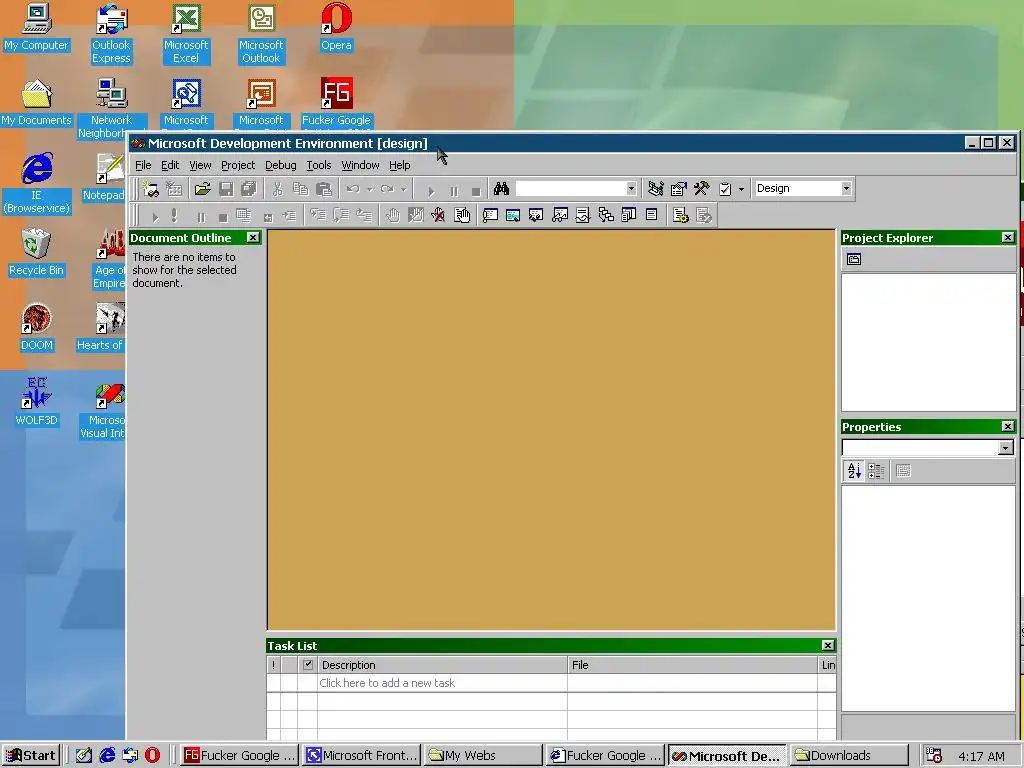Viewport: 1024px width, 768px height.
Task: Click the Save All stacked disks icon
Action: point(249,189)
